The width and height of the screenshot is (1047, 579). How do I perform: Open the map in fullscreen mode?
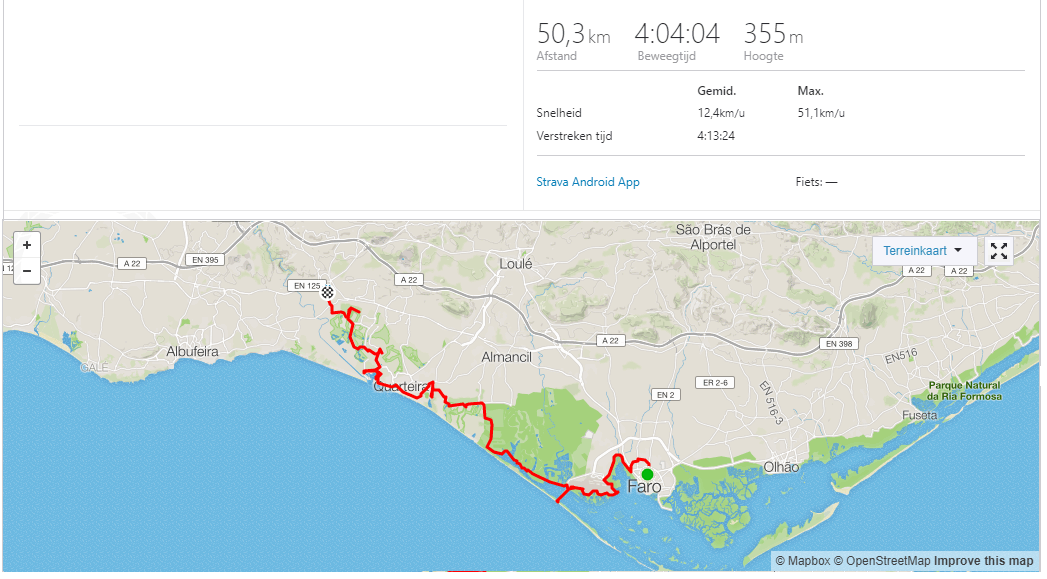point(999,251)
